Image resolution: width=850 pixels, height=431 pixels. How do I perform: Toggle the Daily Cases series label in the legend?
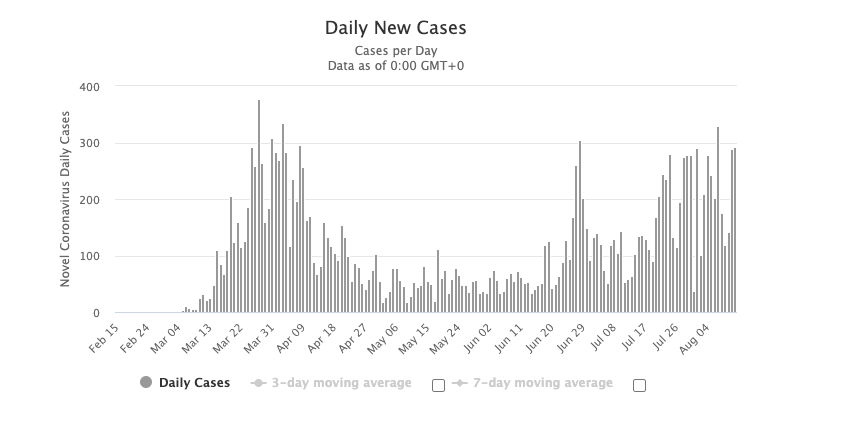[x=197, y=383]
